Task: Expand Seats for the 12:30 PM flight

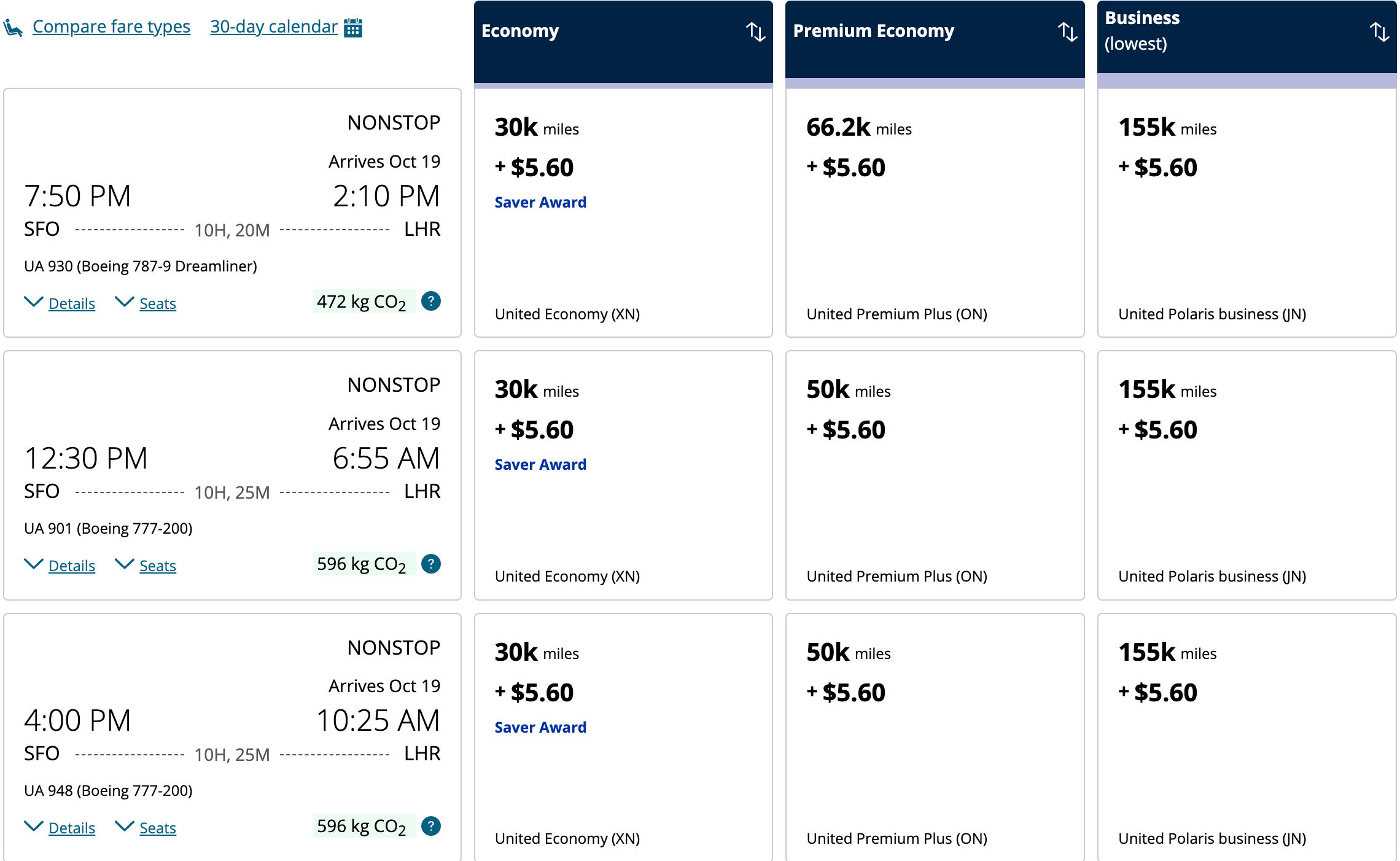Action: [157, 566]
